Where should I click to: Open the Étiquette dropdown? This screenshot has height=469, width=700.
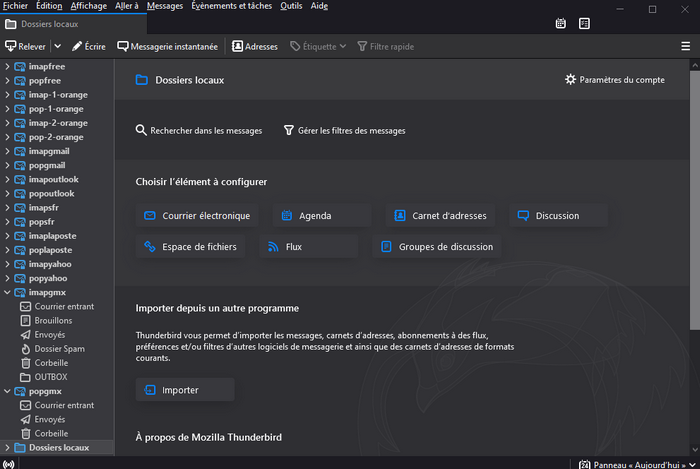pos(318,46)
